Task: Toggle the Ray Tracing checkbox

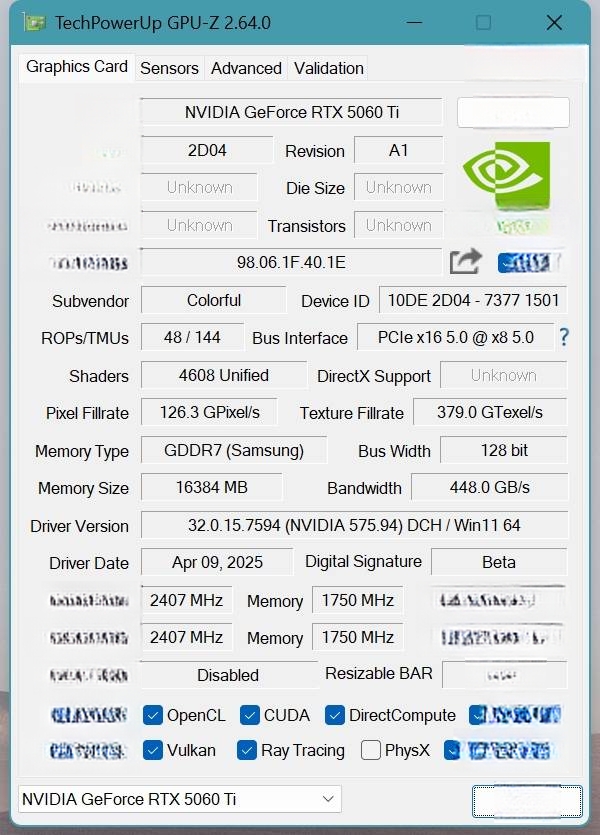Action: point(246,750)
